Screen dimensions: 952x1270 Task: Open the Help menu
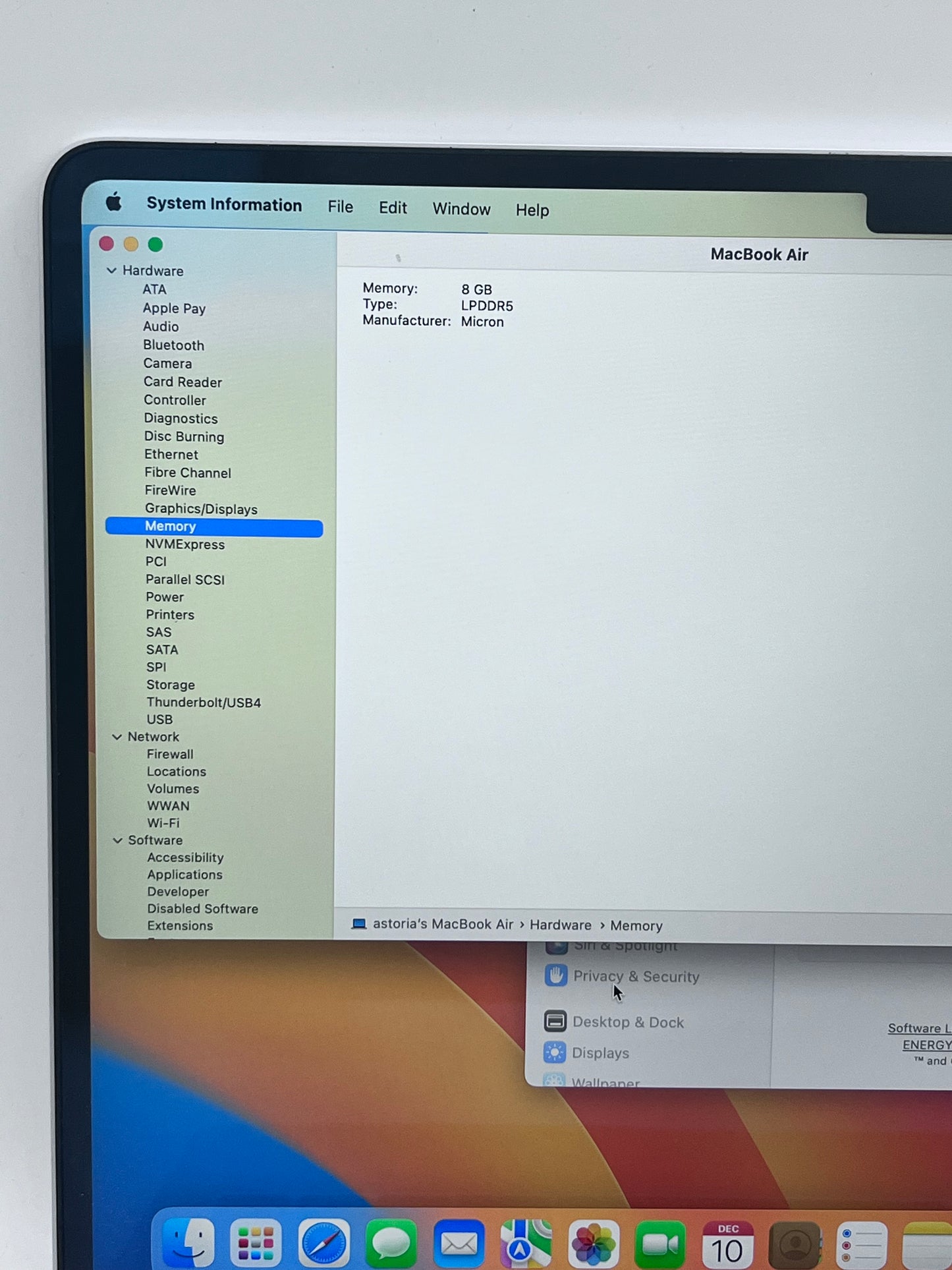click(x=532, y=210)
